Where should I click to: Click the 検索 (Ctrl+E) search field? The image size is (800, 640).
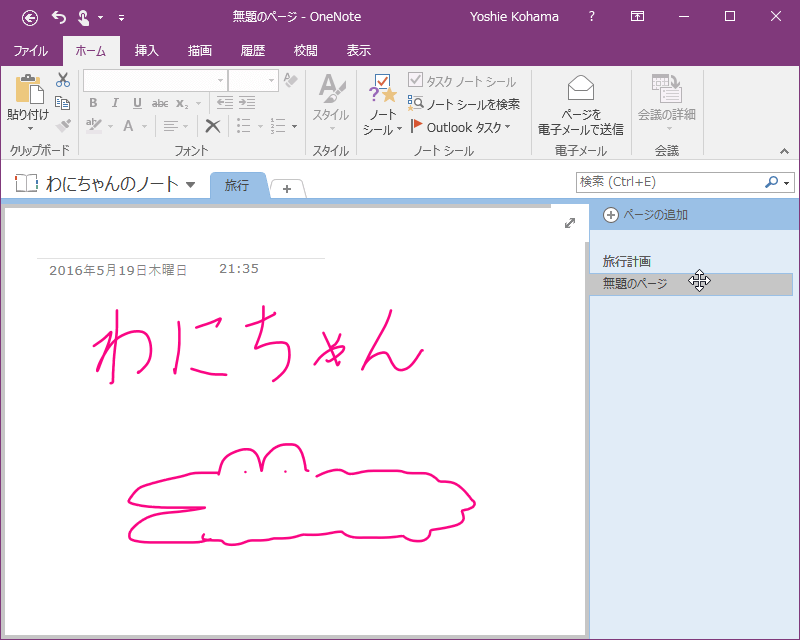coord(670,182)
